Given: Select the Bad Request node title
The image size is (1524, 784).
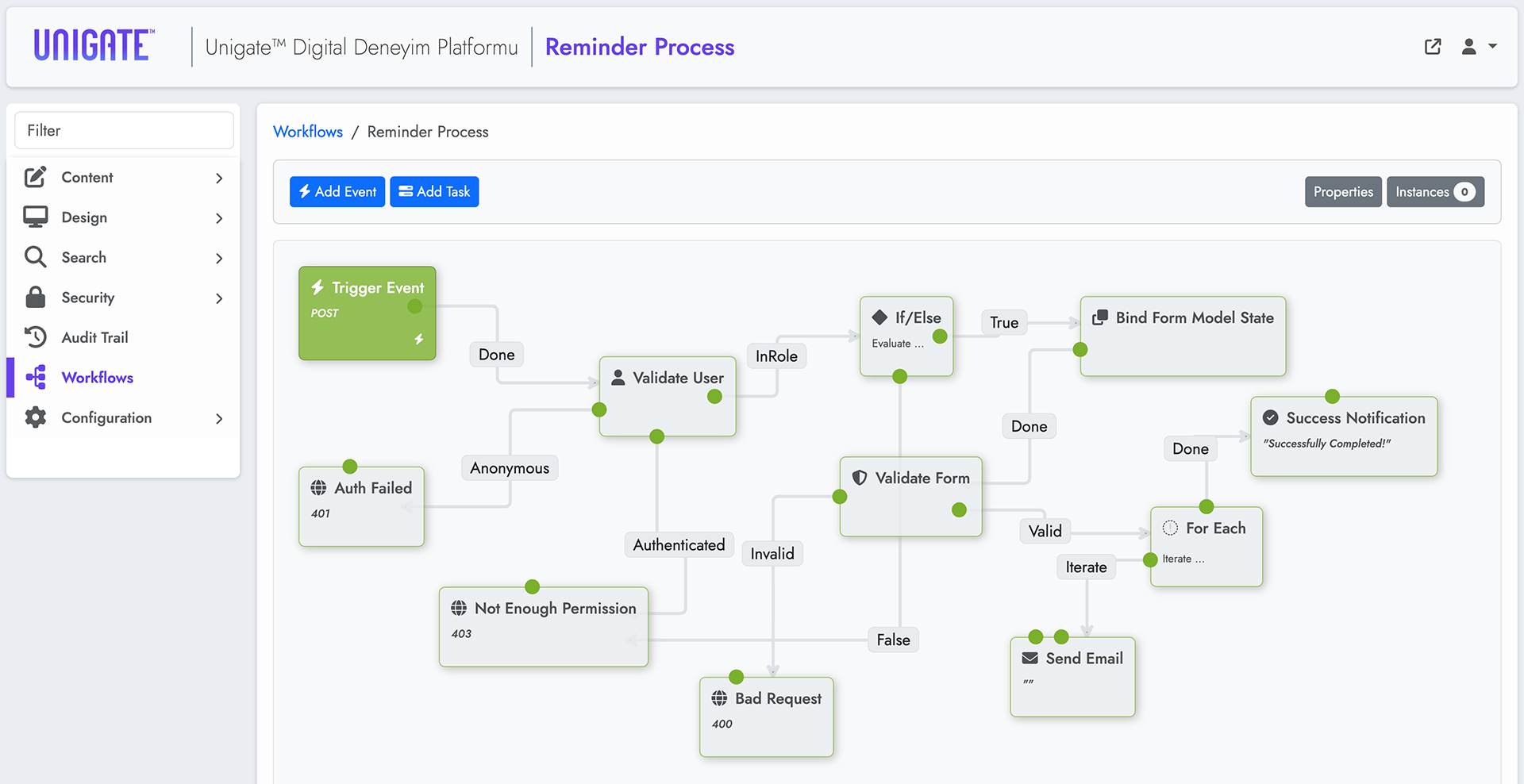Looking at the screenshot, I should [x=779, y=698].
